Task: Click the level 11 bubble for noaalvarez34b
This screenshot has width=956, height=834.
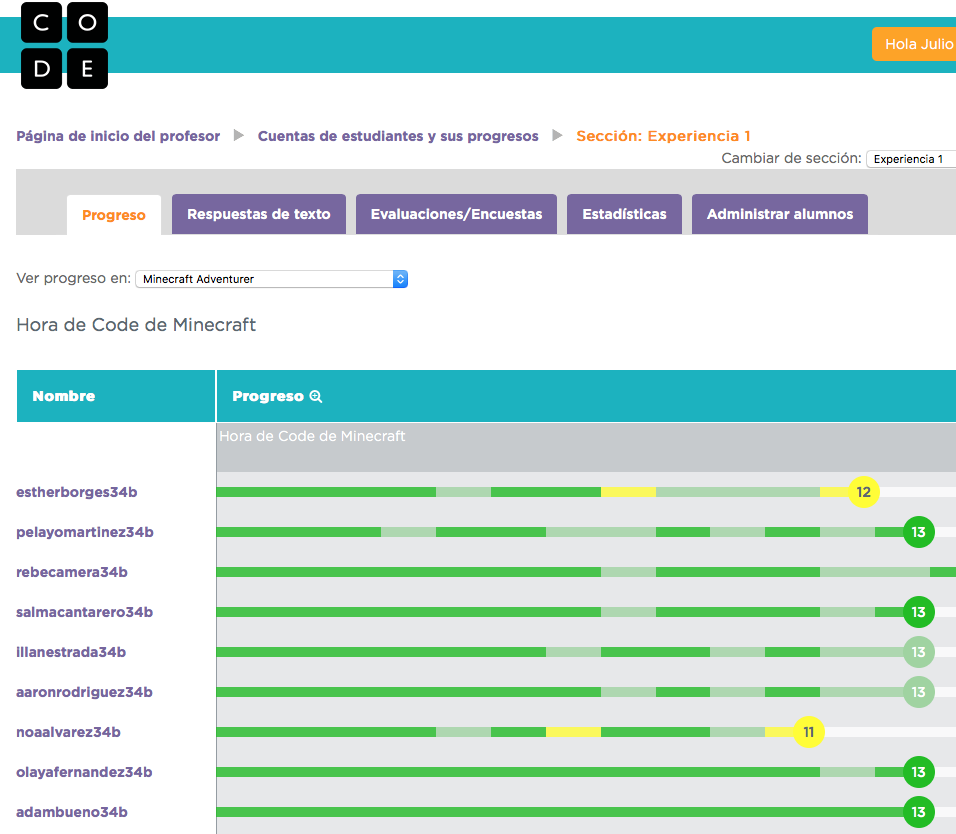Action: [x=808, y=732]
